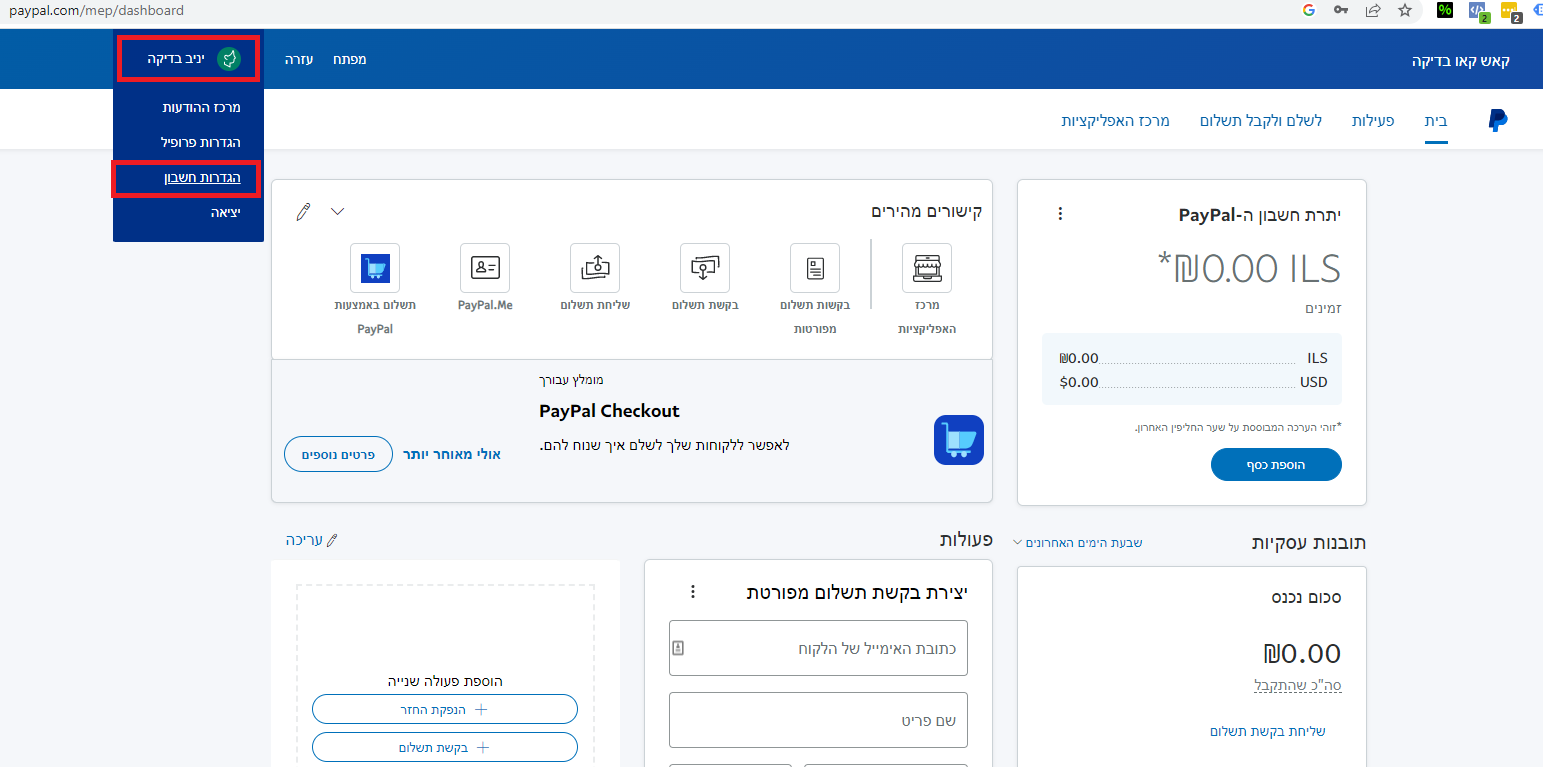The width and height of the screenshot is (1543, 767).
Task: Click the PayPal Checkout heading
Action: click(609, 411)
